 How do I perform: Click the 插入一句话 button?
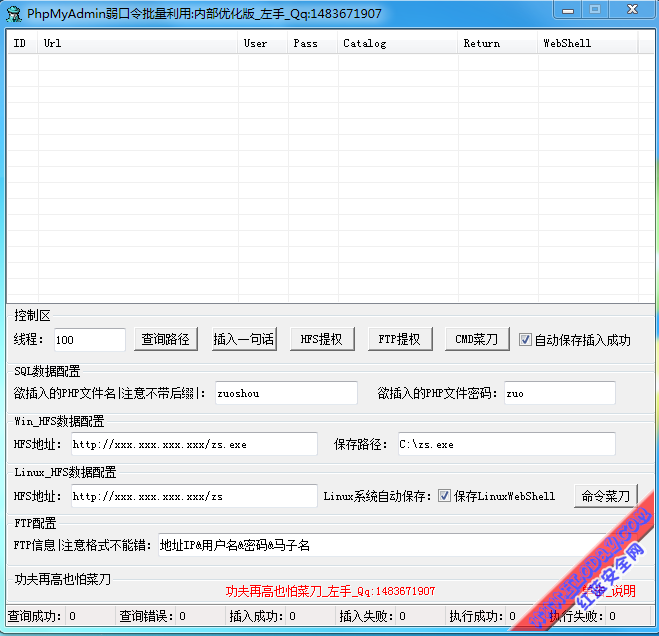(x=244, y=339)
